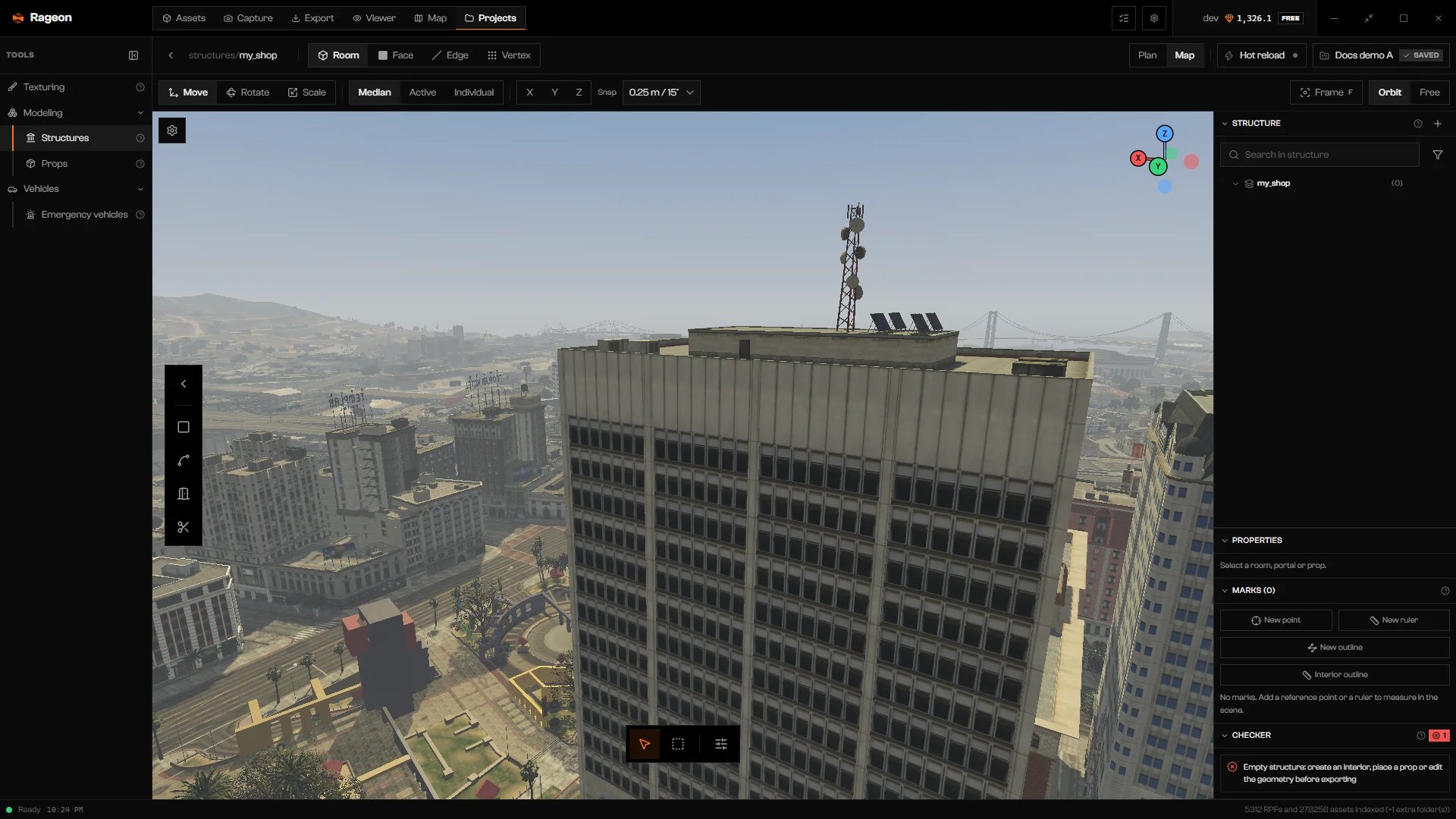The width and height of the screenshot is (1456, 819).
Task: Toggle Y axis constraint
Action: click(x=554, y=93)
